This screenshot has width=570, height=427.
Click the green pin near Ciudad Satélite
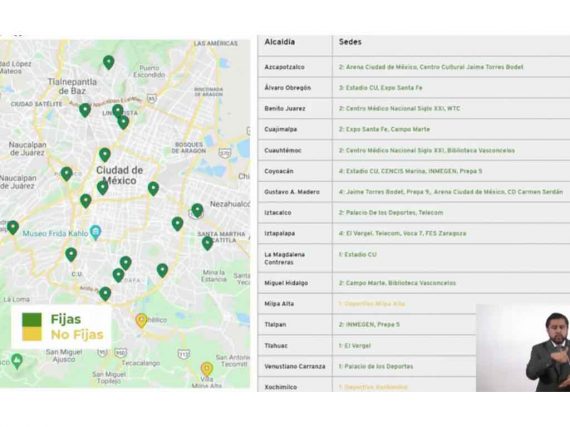[x=85, y=110]
